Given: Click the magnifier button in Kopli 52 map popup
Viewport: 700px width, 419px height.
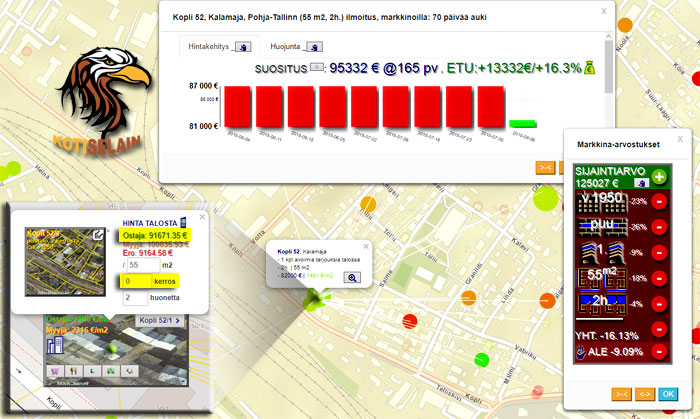Looking at the screenshot, I should (352, 278).
